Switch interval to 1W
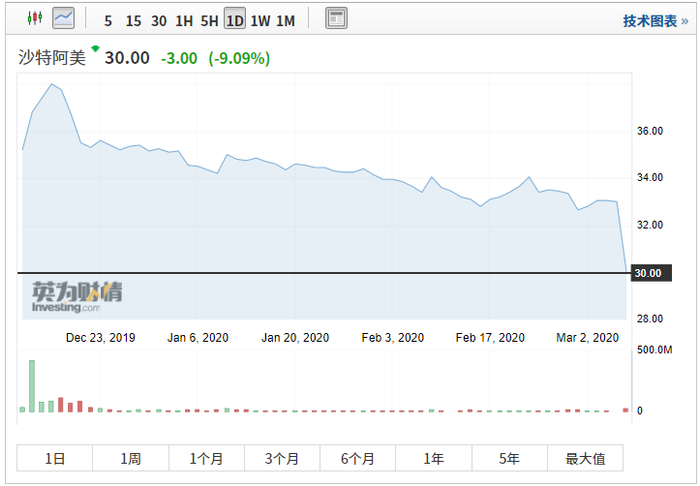 tap(260, 20)
